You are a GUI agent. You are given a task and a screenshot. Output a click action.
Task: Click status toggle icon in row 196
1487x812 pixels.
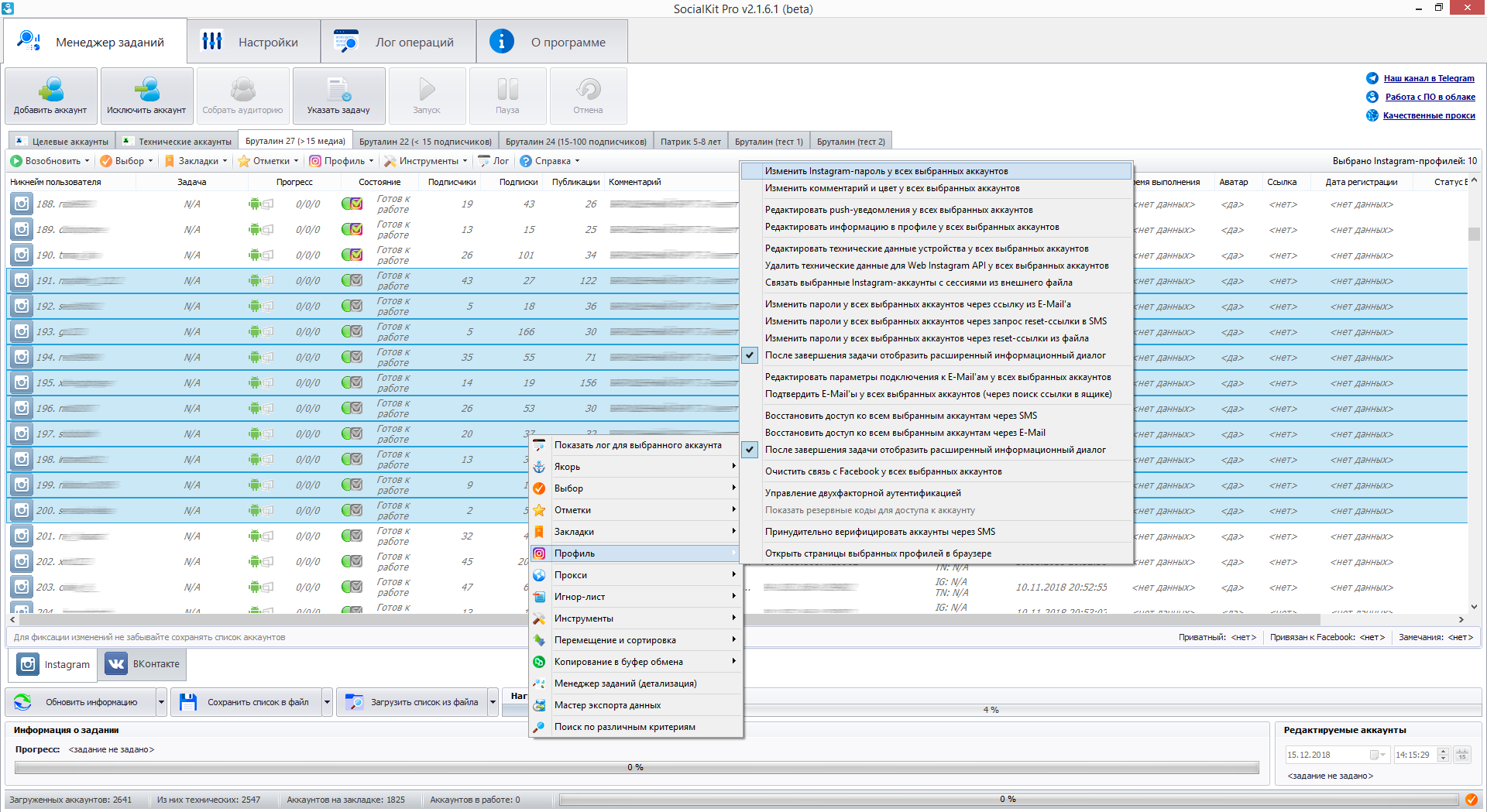(352, 409)
